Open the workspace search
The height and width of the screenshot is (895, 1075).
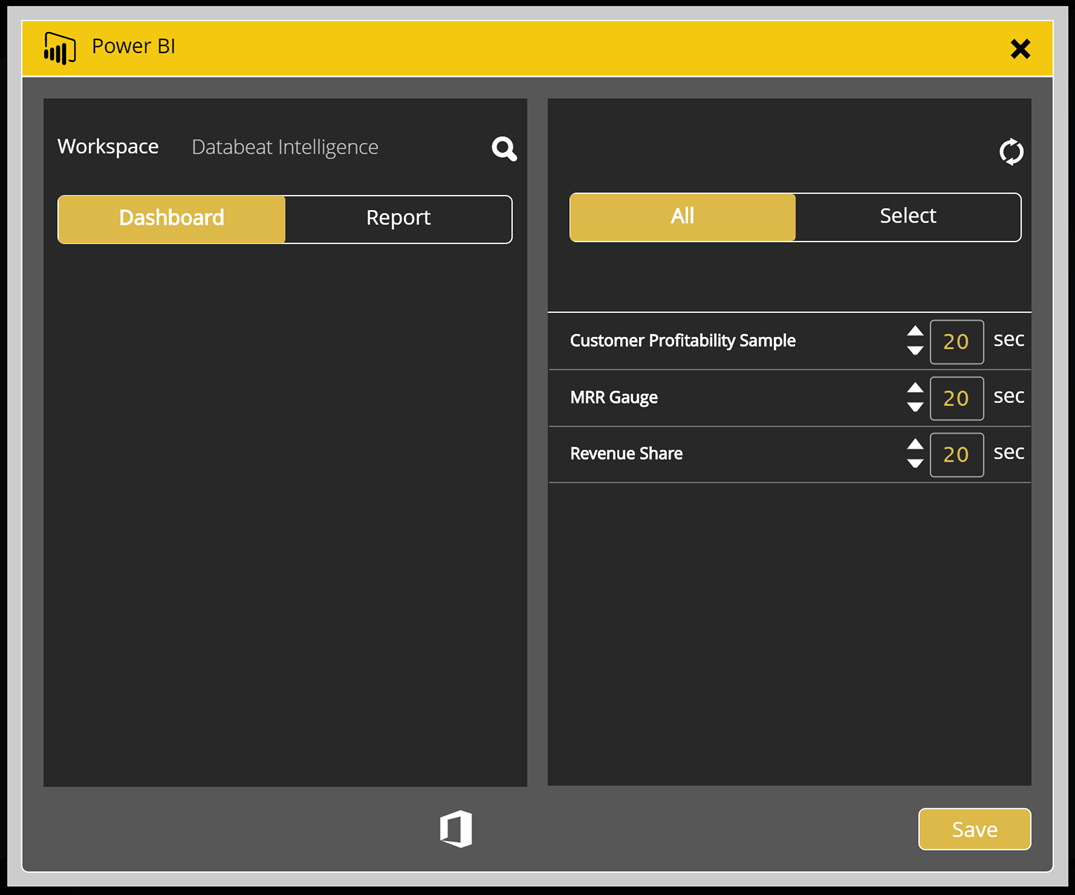504,148
